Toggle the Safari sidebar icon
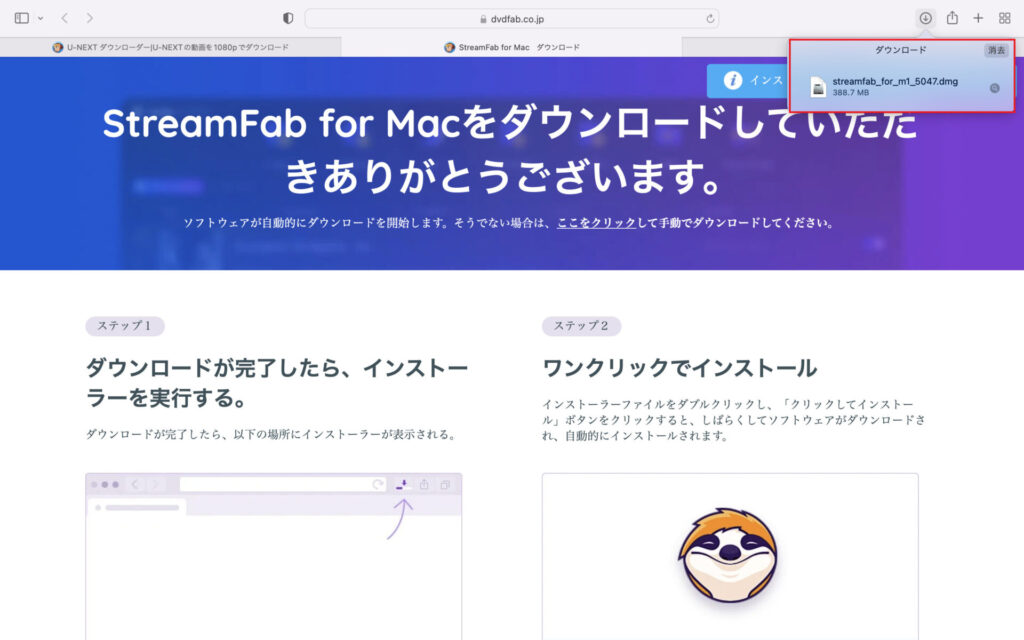 pos(22,18)
